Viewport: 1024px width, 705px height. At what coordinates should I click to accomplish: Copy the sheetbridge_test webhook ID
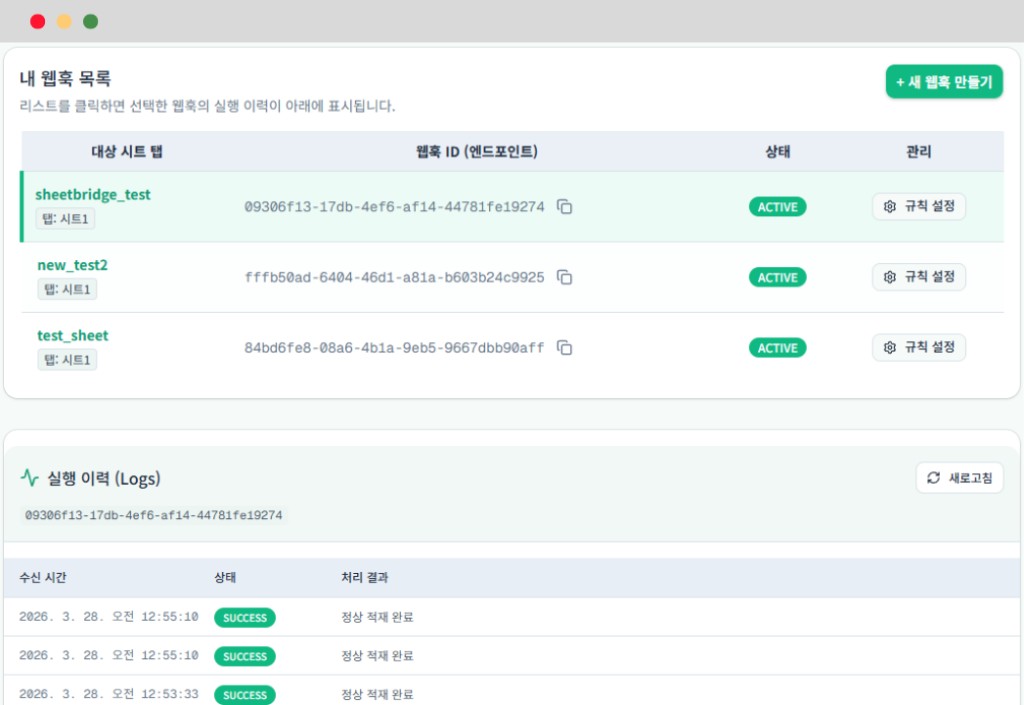tap(564, 206)
